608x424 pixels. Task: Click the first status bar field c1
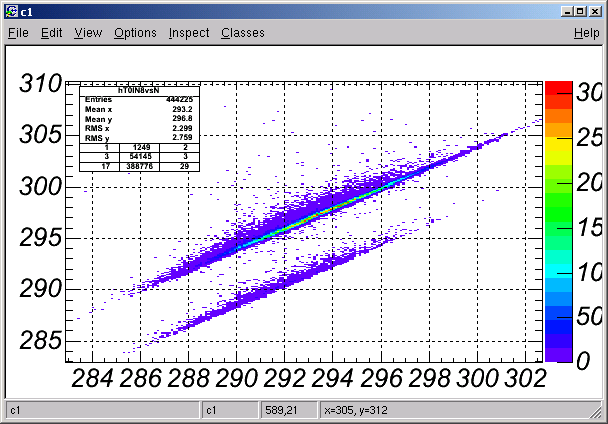pos(103,410)
